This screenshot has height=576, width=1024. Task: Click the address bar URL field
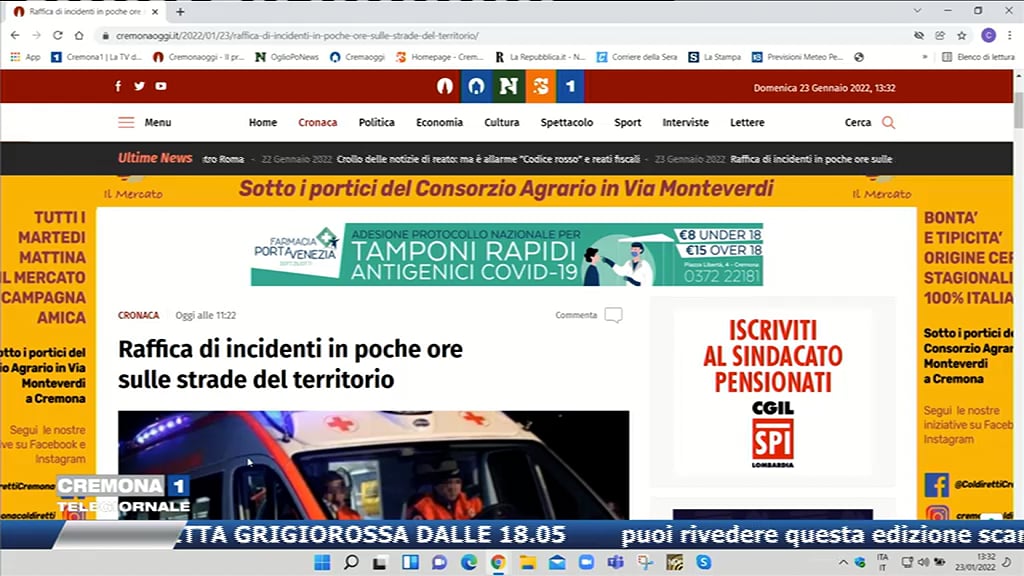pos(400,35)
